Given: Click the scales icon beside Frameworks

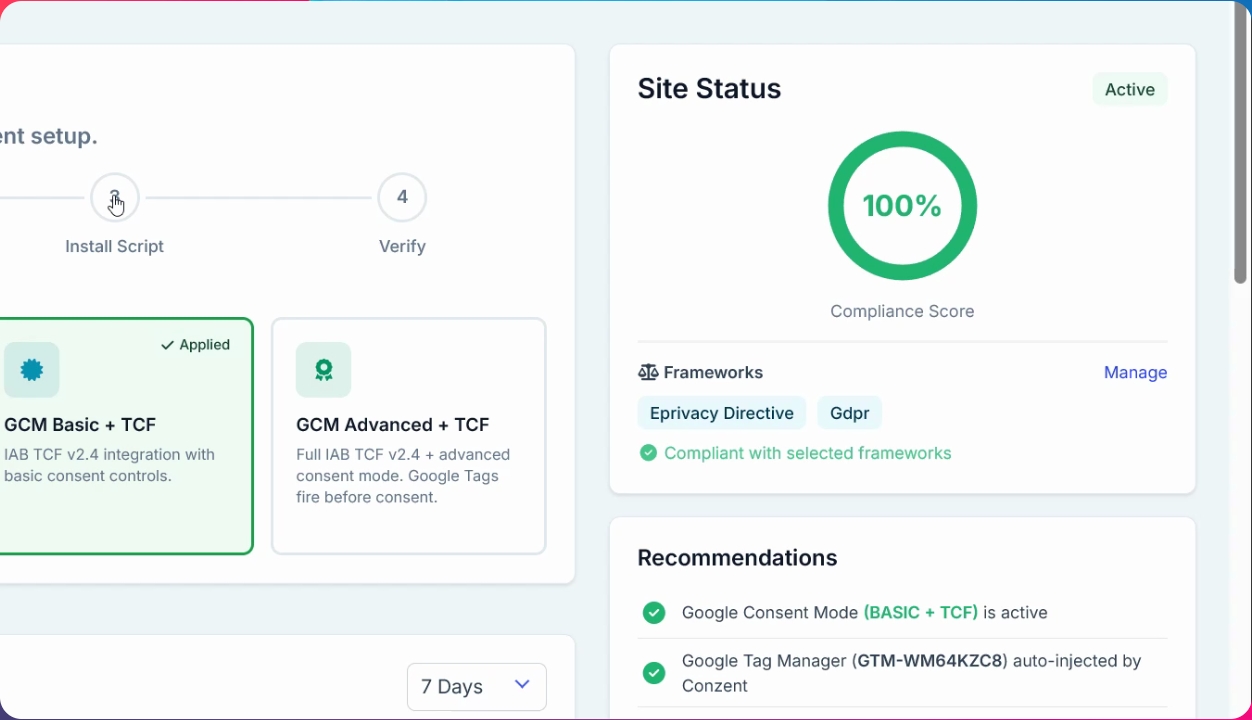Looking at the screenshot, I should pyautogui.click(x=648, y=372).
